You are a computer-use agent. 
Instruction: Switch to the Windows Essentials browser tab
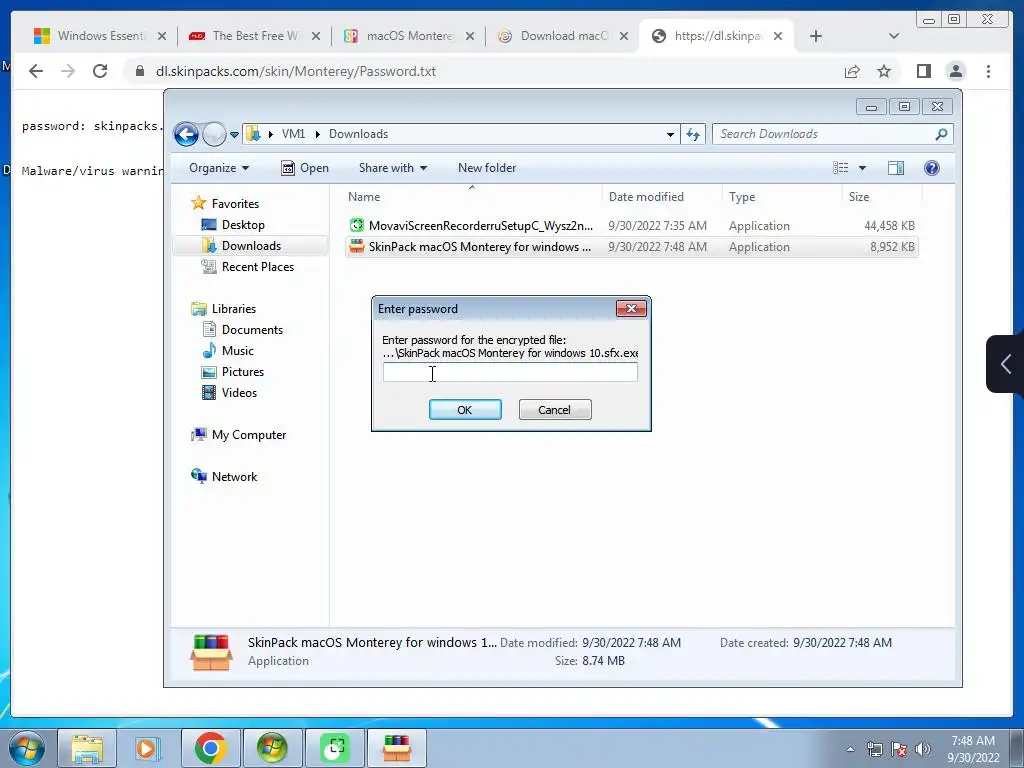point(90,36)
